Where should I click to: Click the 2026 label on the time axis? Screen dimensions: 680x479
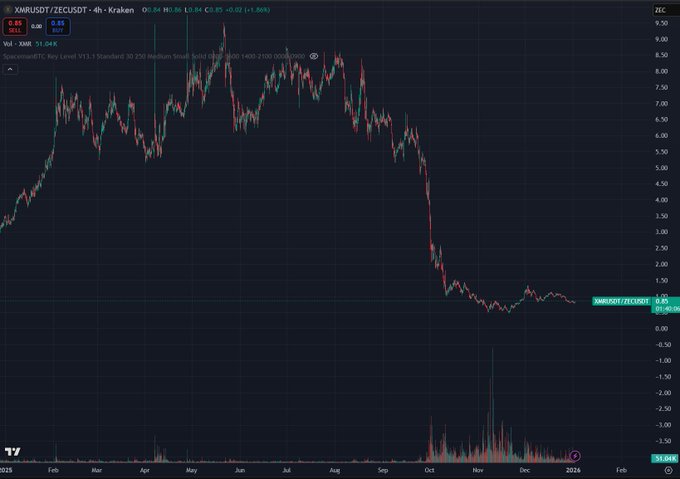[x=573, y=470]
